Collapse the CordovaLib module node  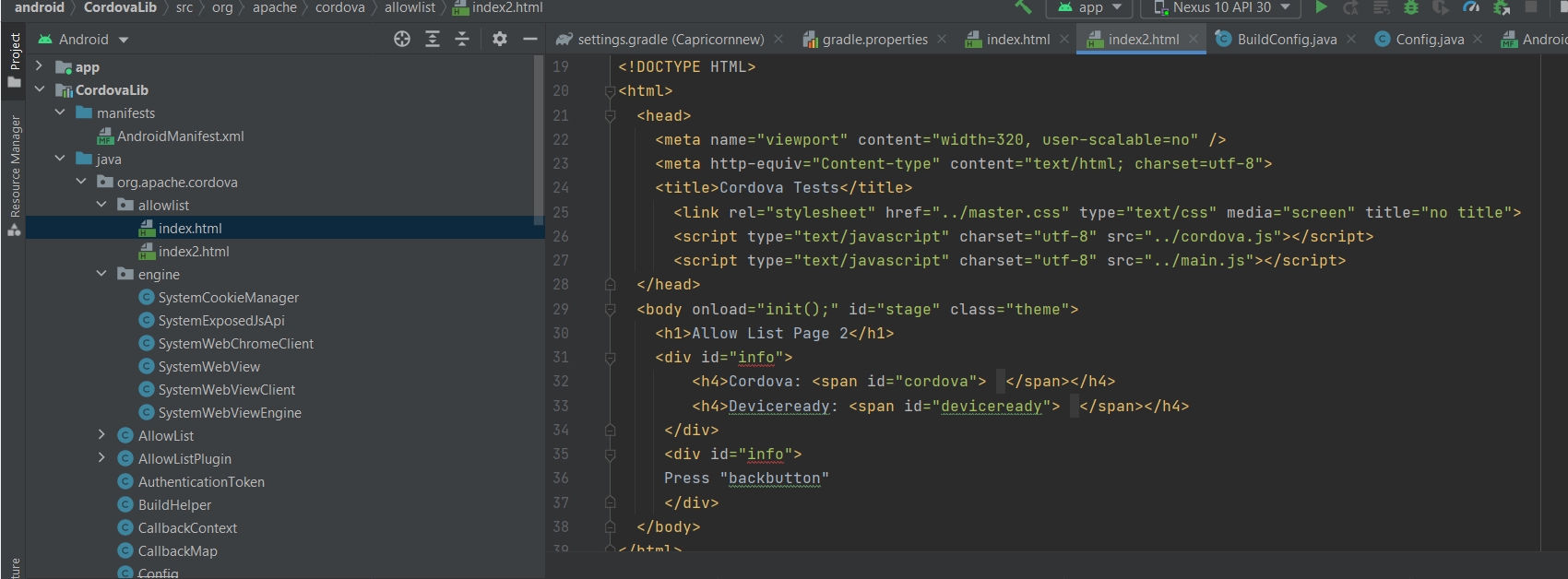(x=40, y=89)
